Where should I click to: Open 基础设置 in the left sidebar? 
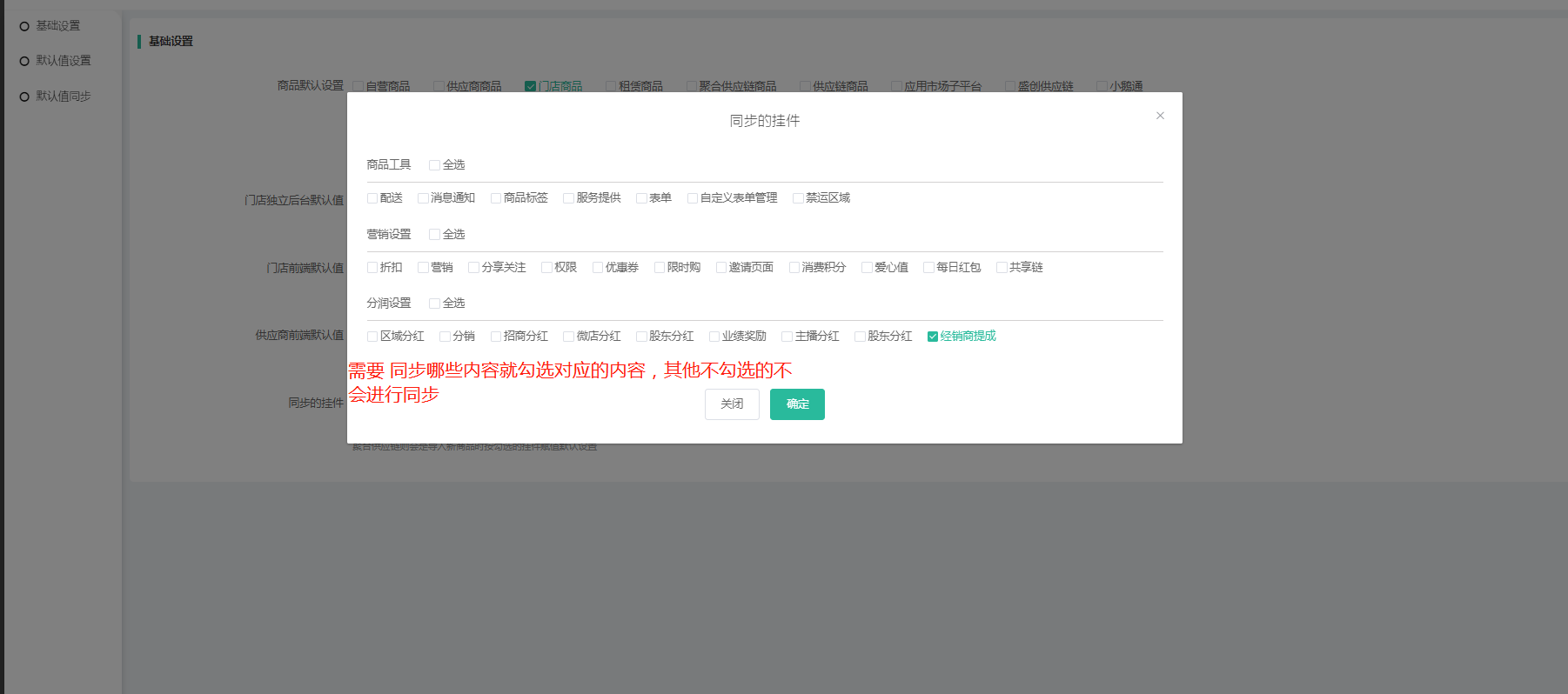pyautogui.click(x=57, y=26)
